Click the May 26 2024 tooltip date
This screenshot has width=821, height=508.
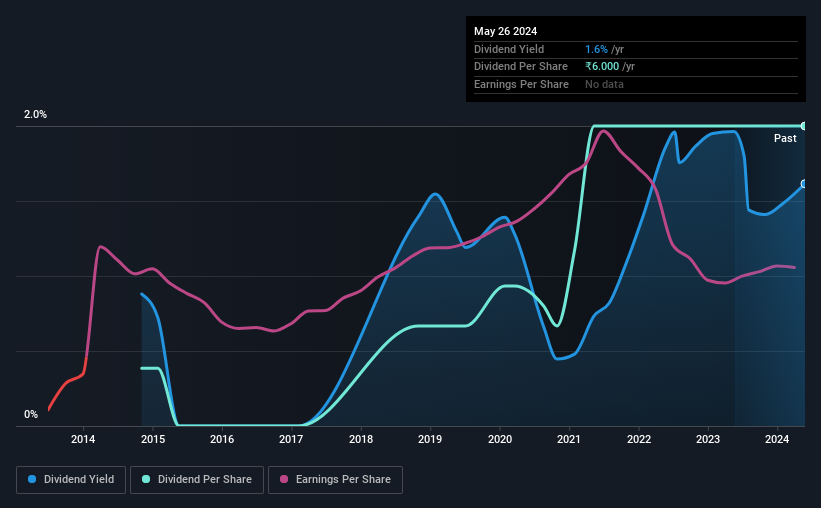pos(505,31)
